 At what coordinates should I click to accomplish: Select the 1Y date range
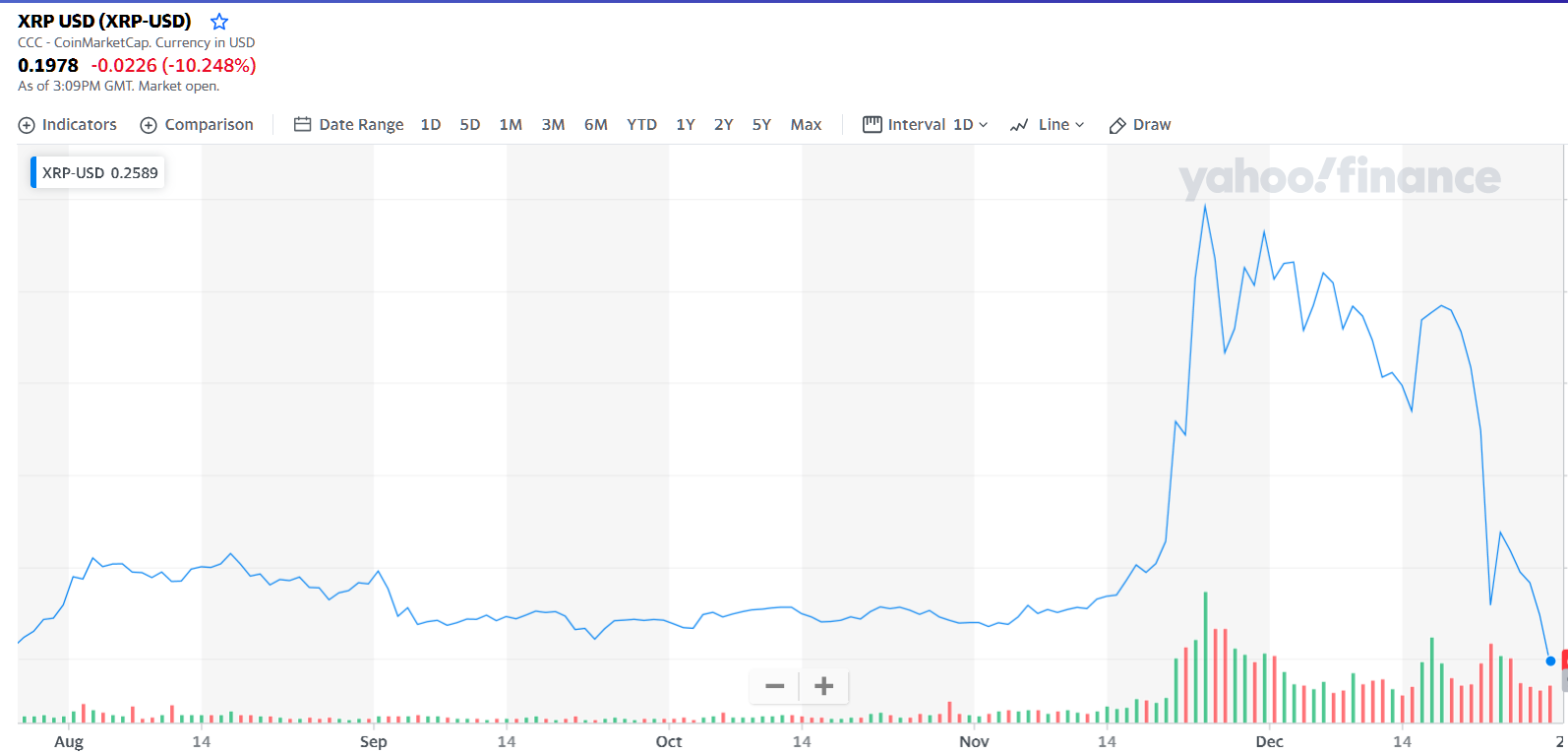[x=686, y=125]
